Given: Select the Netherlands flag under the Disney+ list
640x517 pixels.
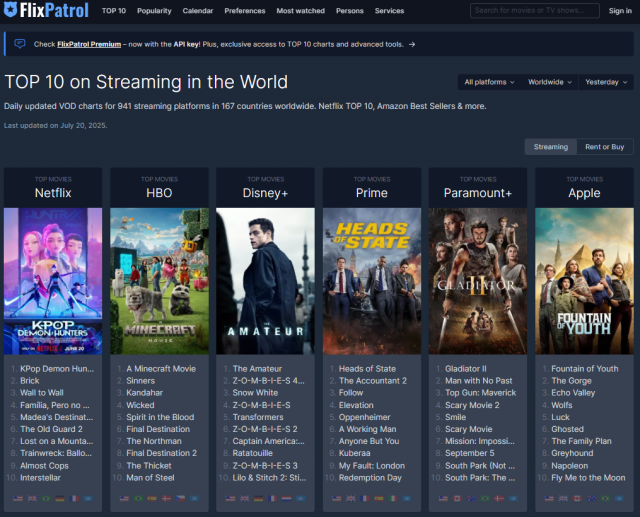Looking at the screenshot, I should [x=287, y=498].
